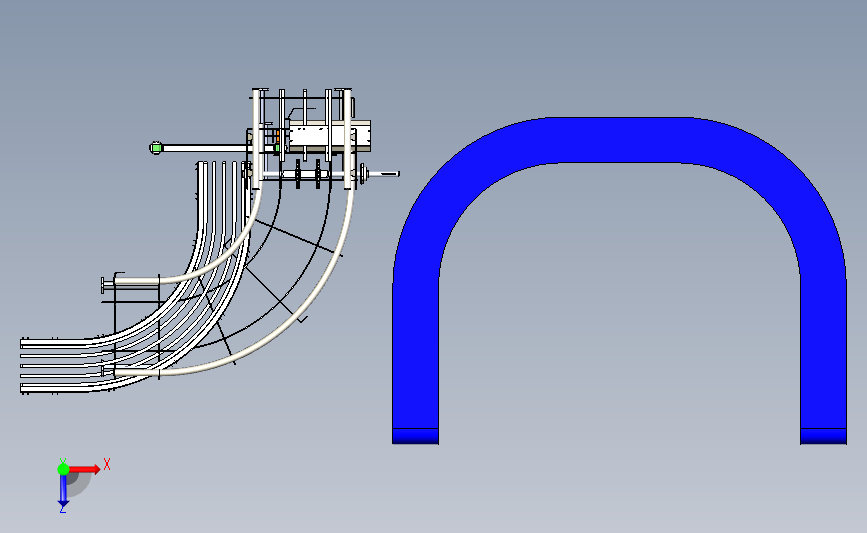Select the beige gearbox block on frame
Screen dimensions: 867x533
tap(328, 135)
